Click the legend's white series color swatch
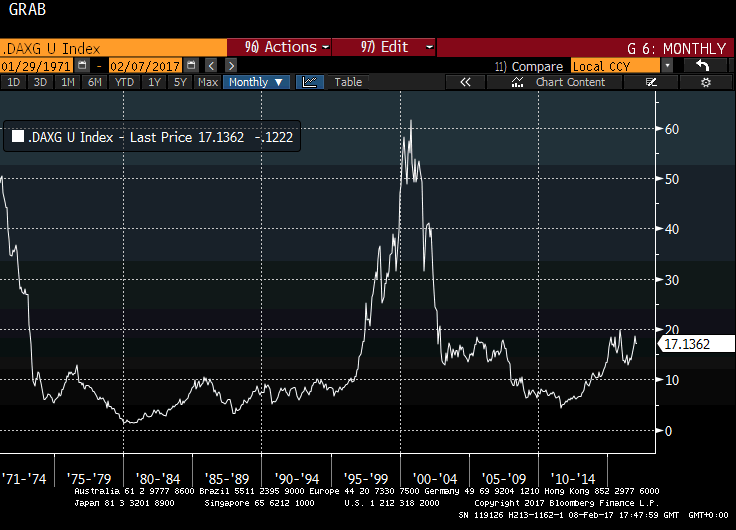This screenshot has width=736, height=530. 19,137
